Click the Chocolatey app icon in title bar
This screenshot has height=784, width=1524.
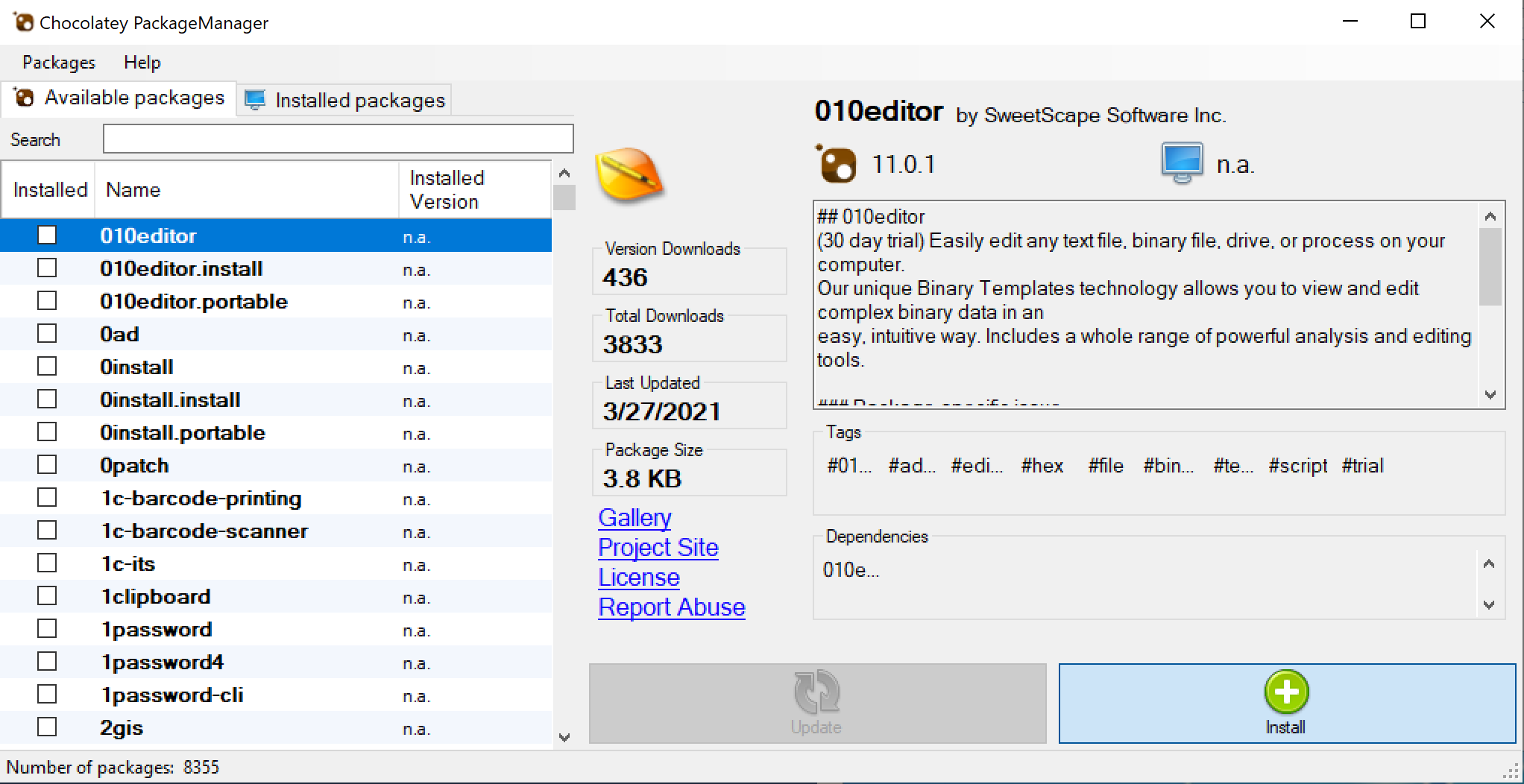(23, 22)
